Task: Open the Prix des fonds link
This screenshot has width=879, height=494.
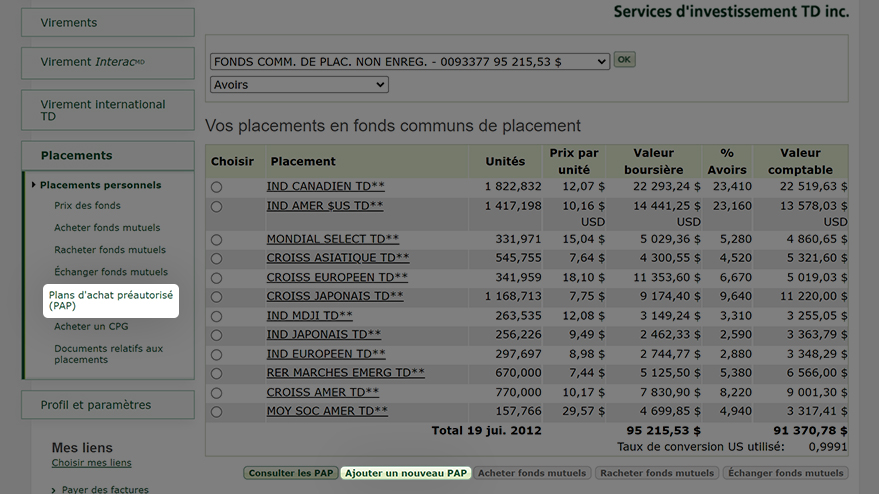Action: click(x=87, y=206)
